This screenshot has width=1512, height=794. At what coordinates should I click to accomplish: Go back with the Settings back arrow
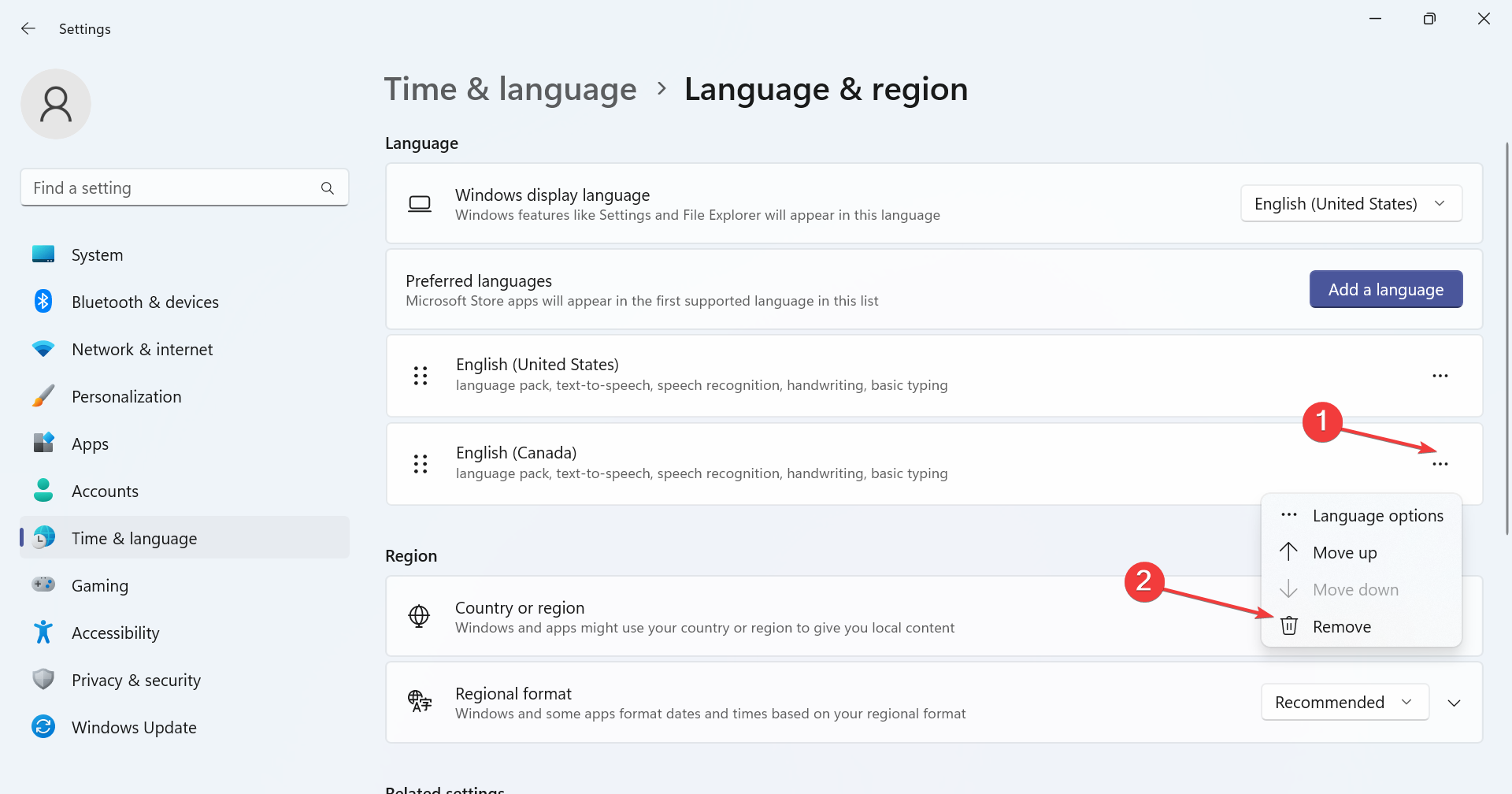tap(28, 29)
